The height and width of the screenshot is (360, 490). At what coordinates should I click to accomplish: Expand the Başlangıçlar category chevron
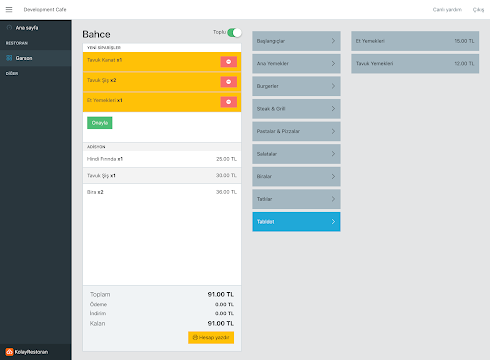point(333,41)
